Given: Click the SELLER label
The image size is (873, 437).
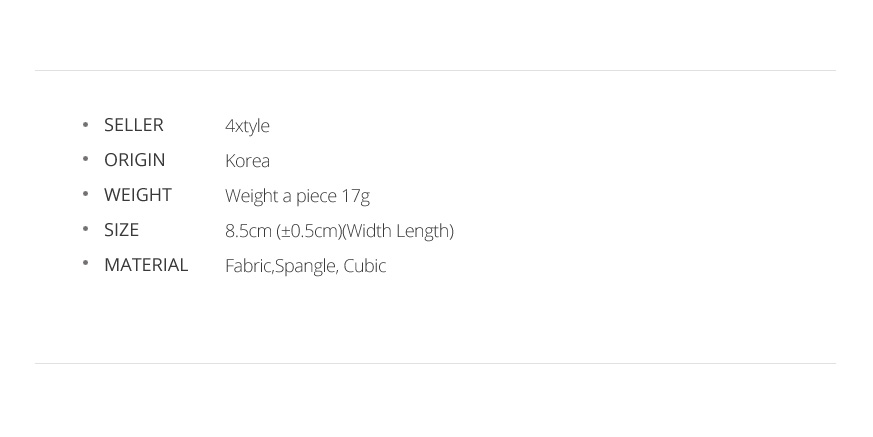Looking at the screenshot, I should tap(133, 125).
